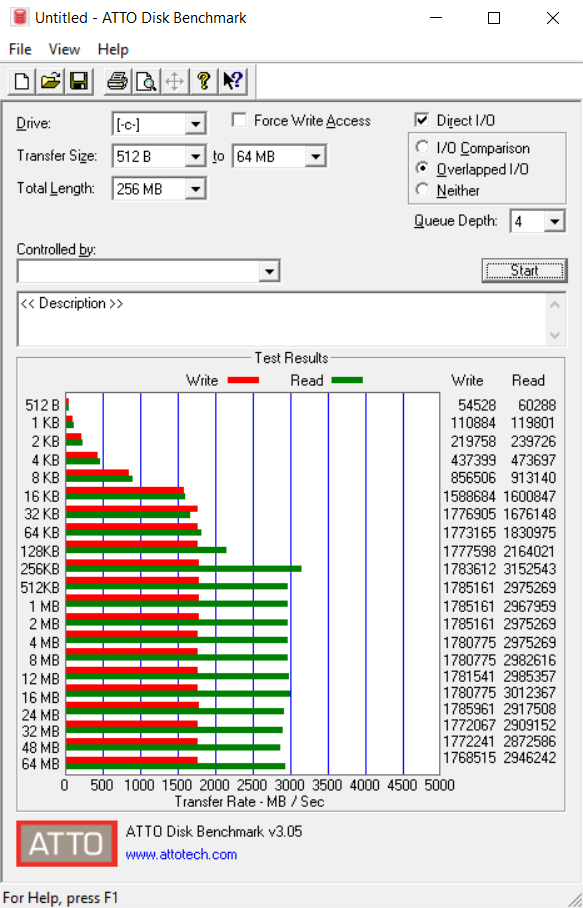The width and height of the screenshot is (583, 908).
Task: Minimize the ATTO Disk Benchmark window
Action: pyautogui.click(x=437, y=18)
